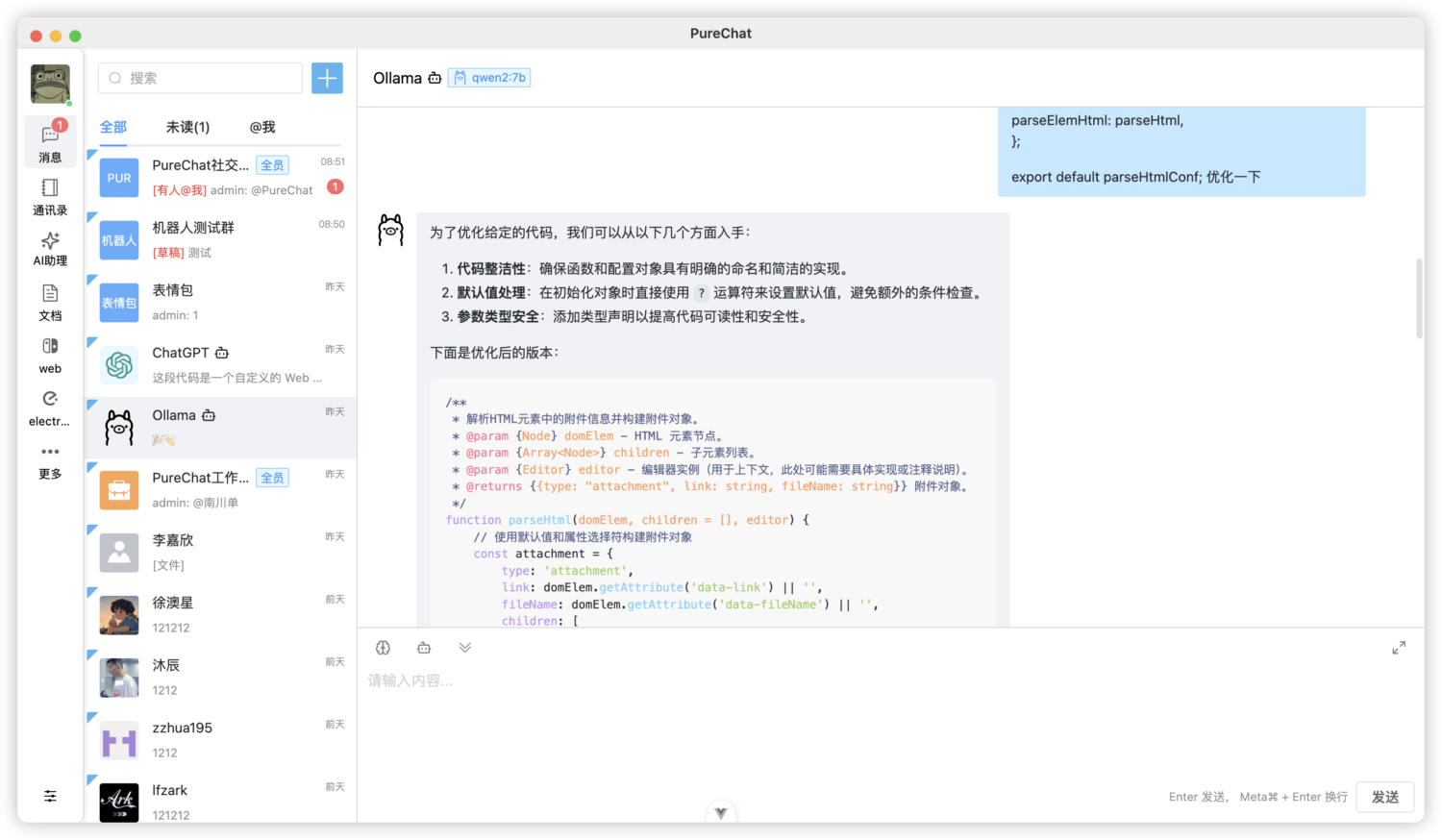Screen dimensions: 1442x840
Task: Switch to the @我 tab
Action: click(x=262, y=127)
